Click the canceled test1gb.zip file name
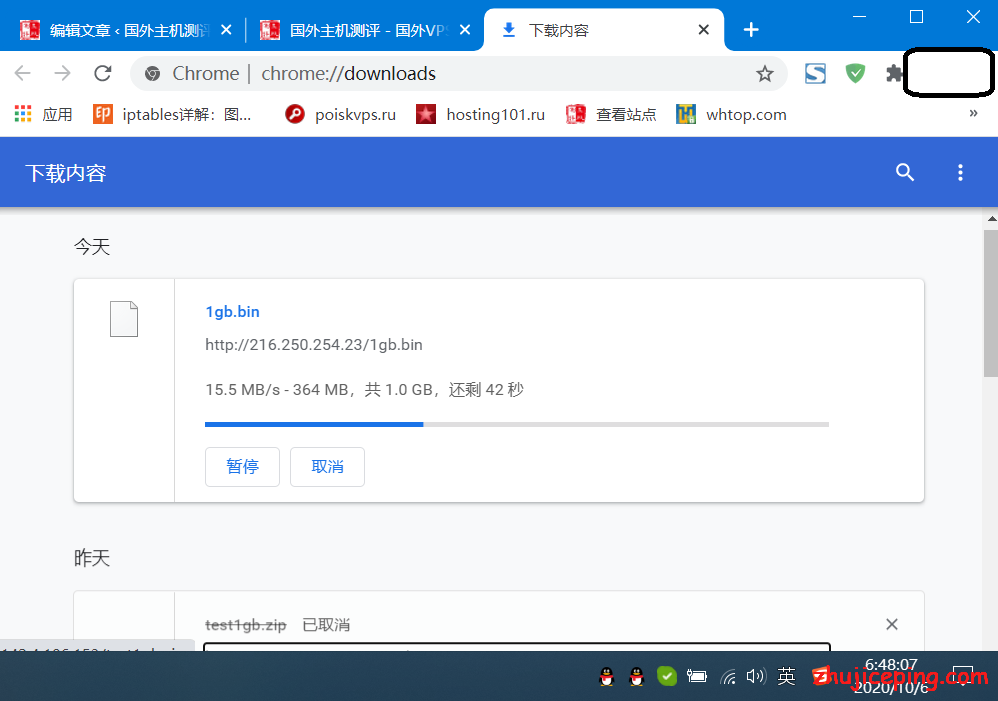 [246, 625]
